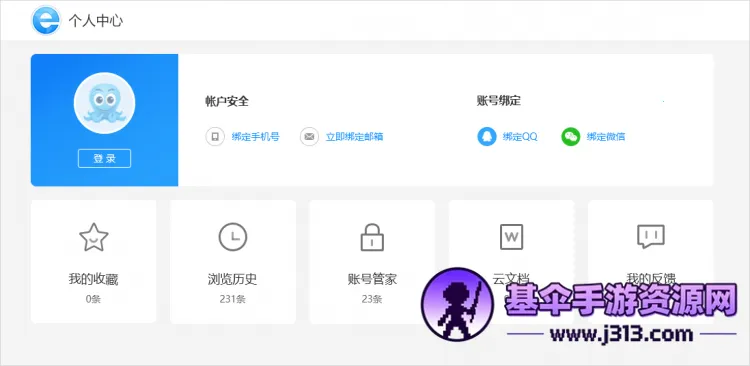Click the green WeChat icon
The image size is (750, 366).
(571, 137)
